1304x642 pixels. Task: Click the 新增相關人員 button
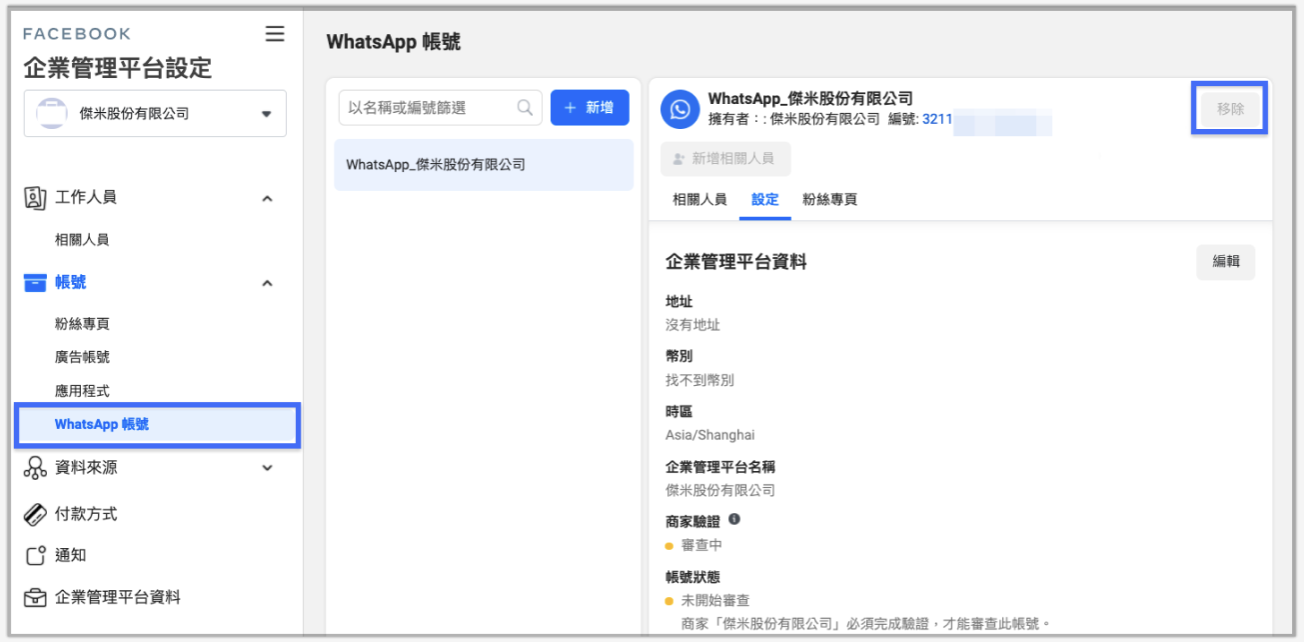pos(725,159)
